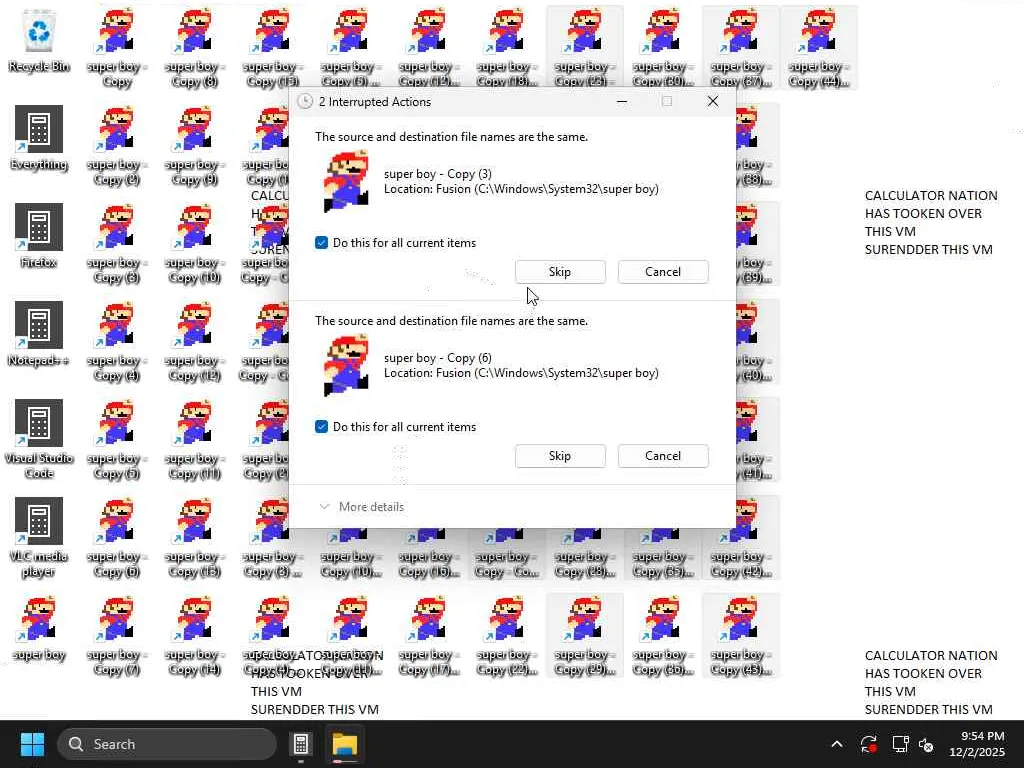Close the 2 Interrupted Actions dialog
This screenshot has height=768, width=1024.
click(x=713, y=101)
